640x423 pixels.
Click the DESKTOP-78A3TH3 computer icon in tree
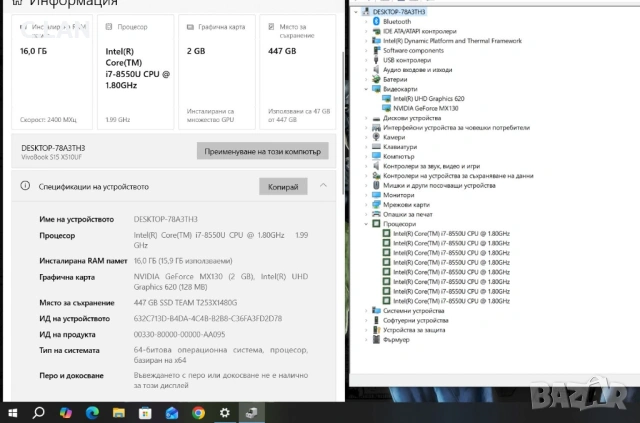click(366, 11)
